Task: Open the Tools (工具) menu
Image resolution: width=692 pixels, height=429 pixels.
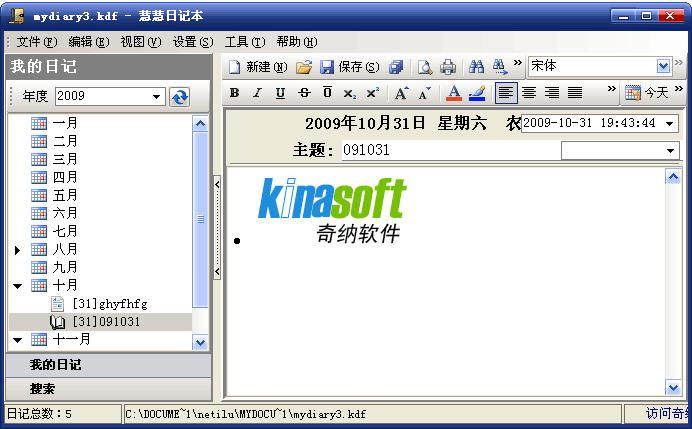Action: pyautogui.click(x=245, y=42)
